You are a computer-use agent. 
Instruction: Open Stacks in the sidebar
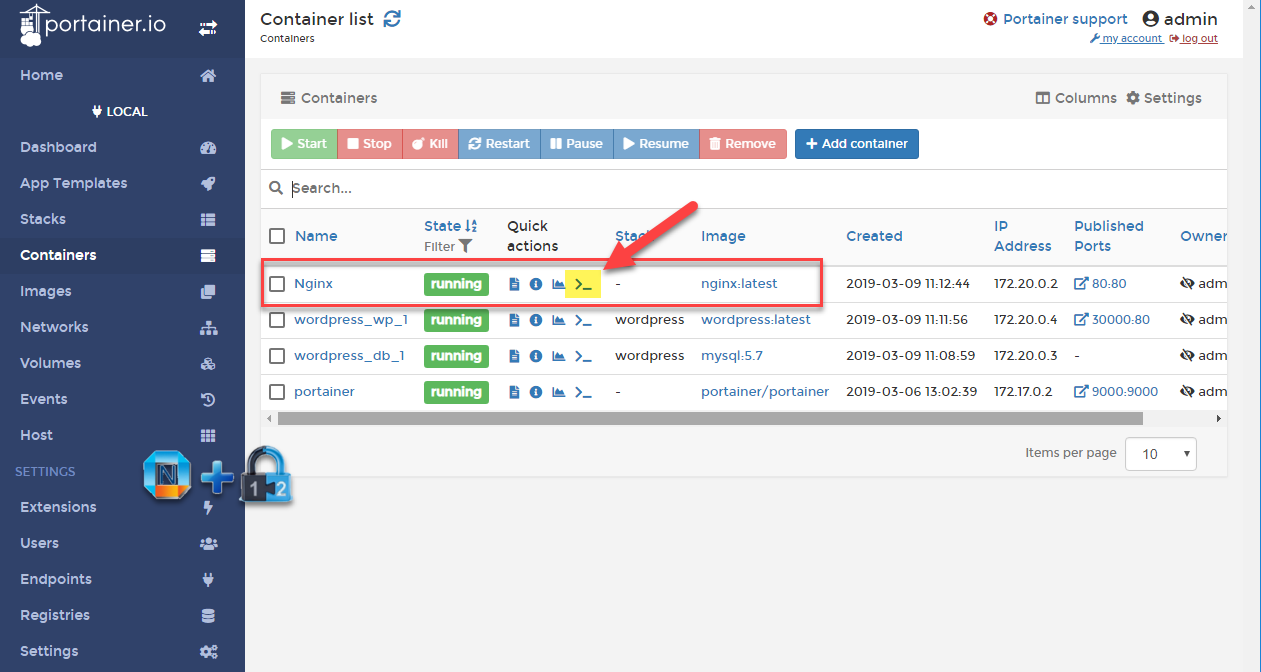(122, 219)
